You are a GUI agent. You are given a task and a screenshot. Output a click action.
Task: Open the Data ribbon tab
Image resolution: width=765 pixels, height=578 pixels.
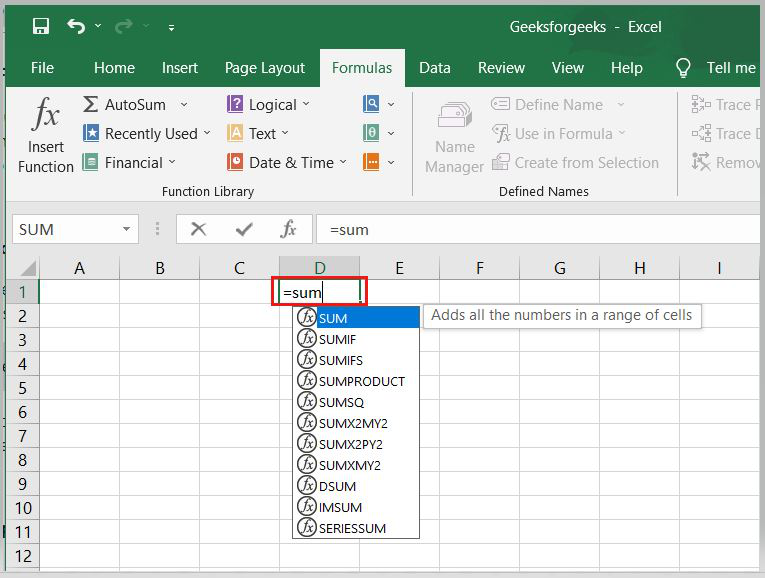tap(434, 68)
